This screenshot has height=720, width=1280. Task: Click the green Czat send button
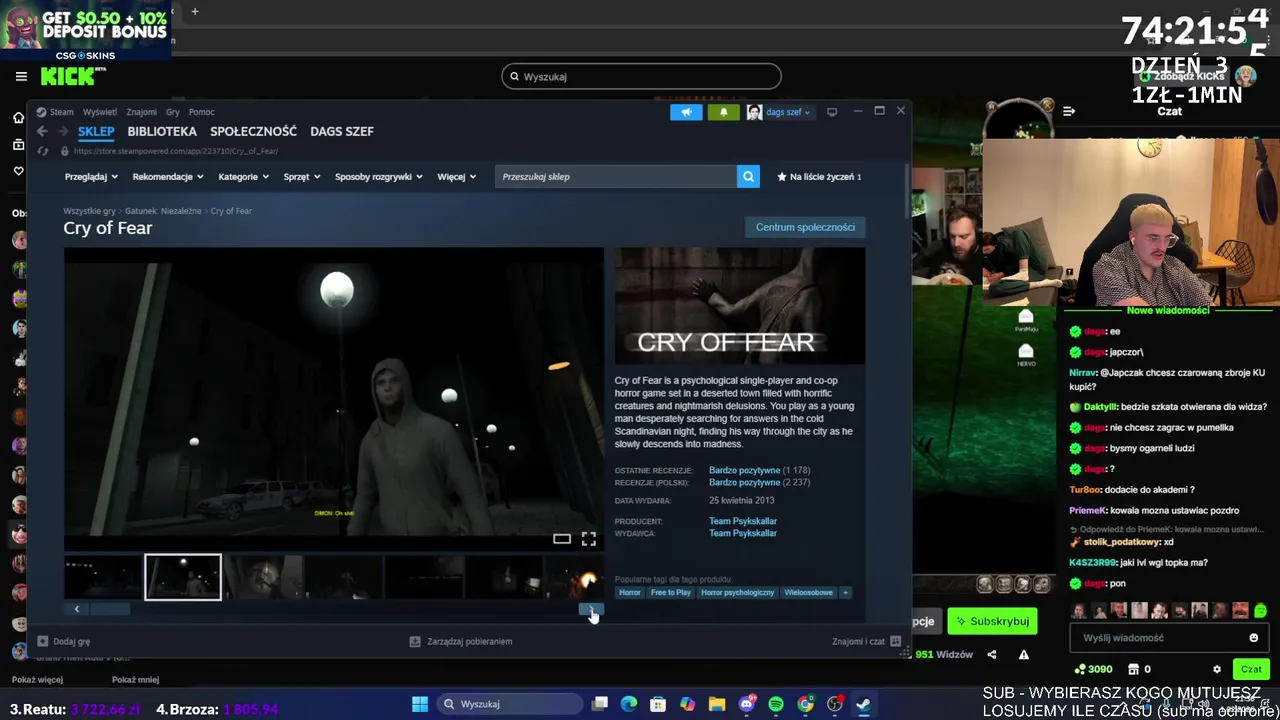click(x=1251, y=669)
